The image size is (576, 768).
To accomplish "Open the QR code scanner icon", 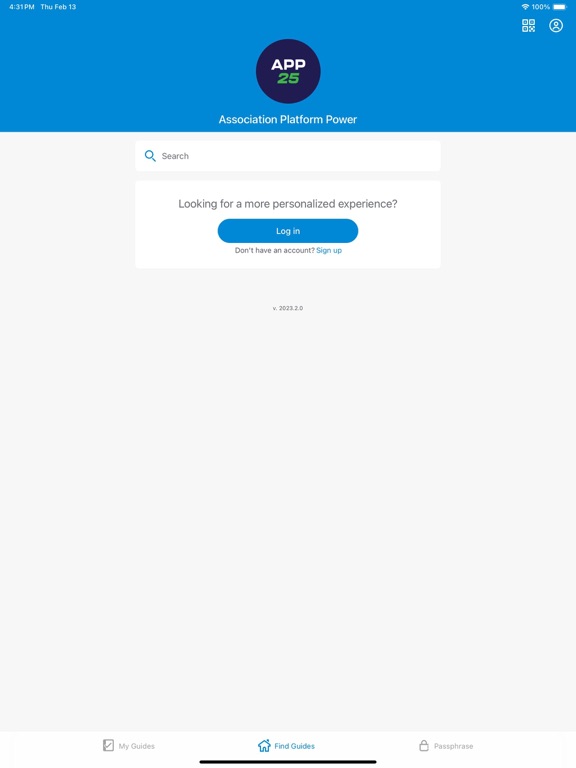I will (528, 25).
